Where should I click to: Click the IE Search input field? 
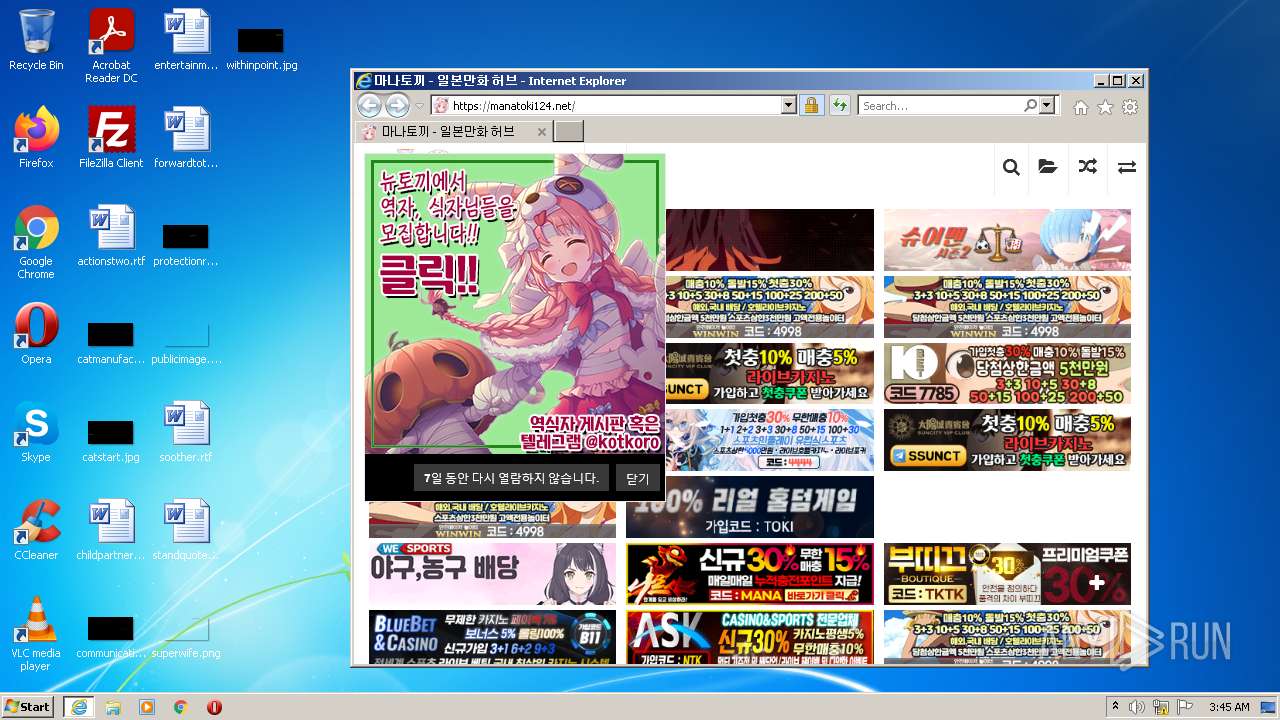click(x=940, y=105)
